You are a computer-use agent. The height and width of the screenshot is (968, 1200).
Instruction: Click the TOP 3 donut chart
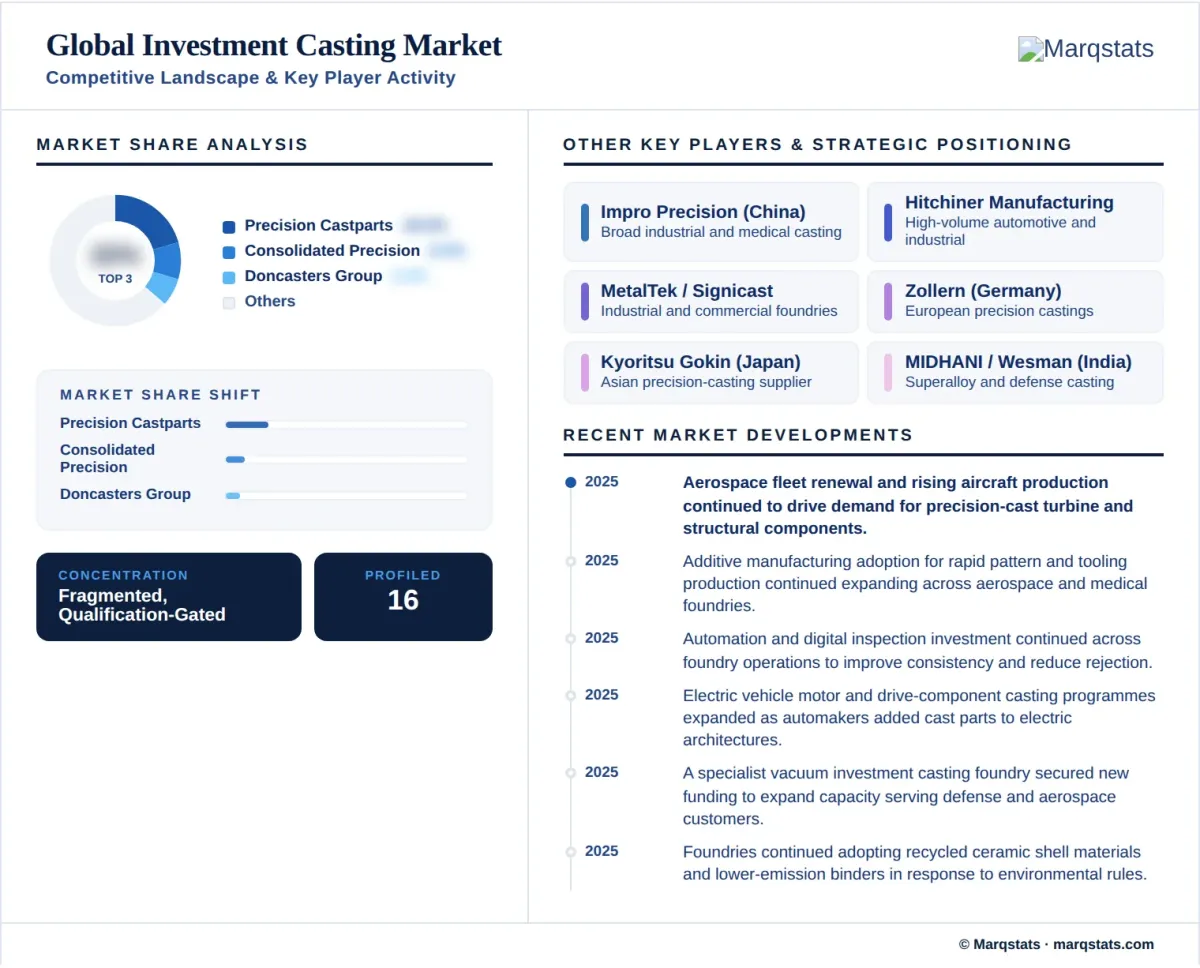point(115,260)
